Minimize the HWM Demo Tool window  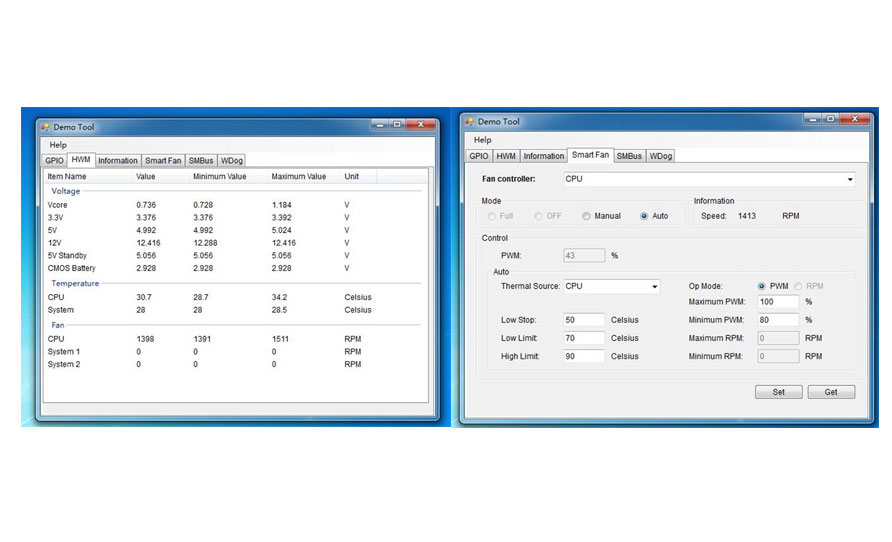379,125
